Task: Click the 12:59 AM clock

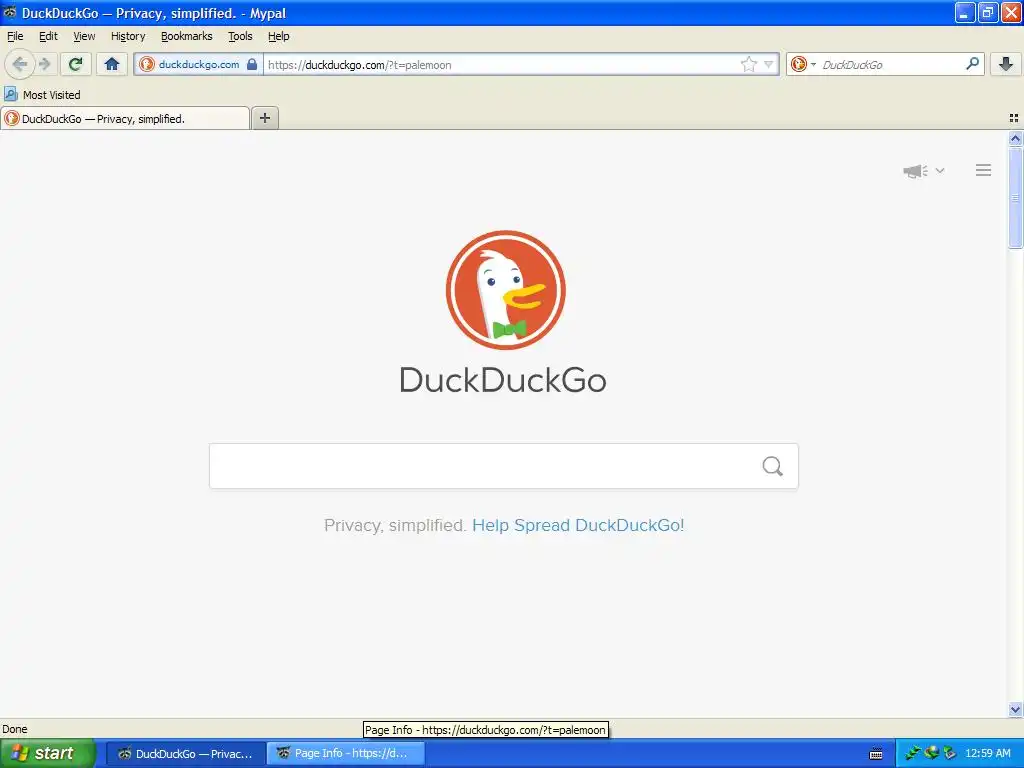Action: tap(987, 754)
